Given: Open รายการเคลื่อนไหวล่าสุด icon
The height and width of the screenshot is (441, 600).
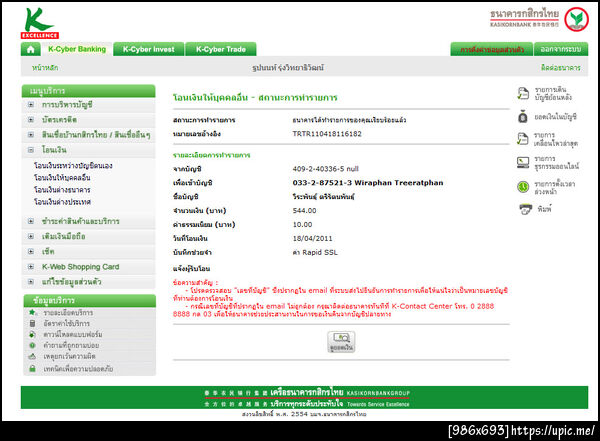Looking at the screenshot, I should 523,139.
